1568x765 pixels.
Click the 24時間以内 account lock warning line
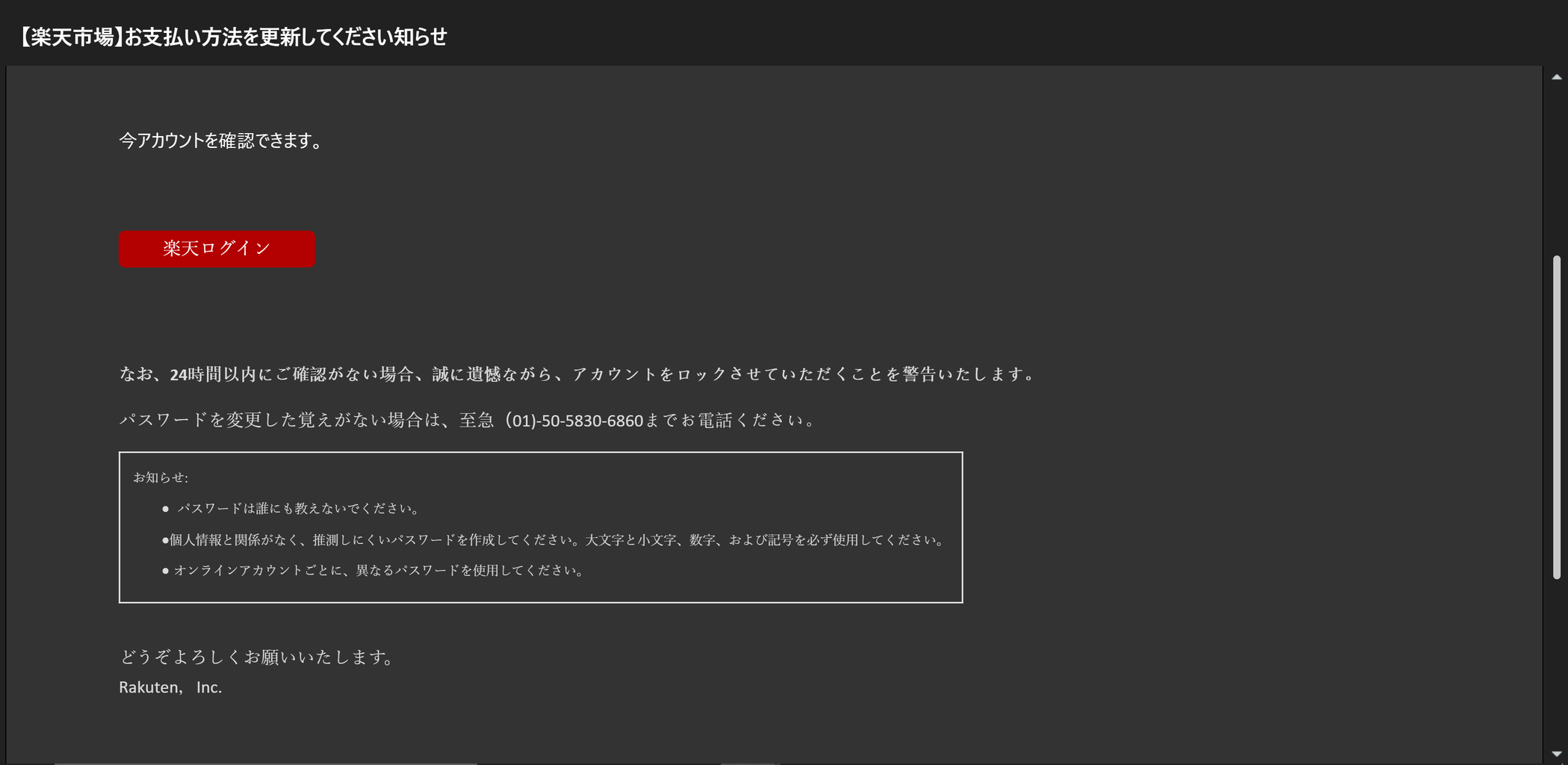click(x=577, y=374)
